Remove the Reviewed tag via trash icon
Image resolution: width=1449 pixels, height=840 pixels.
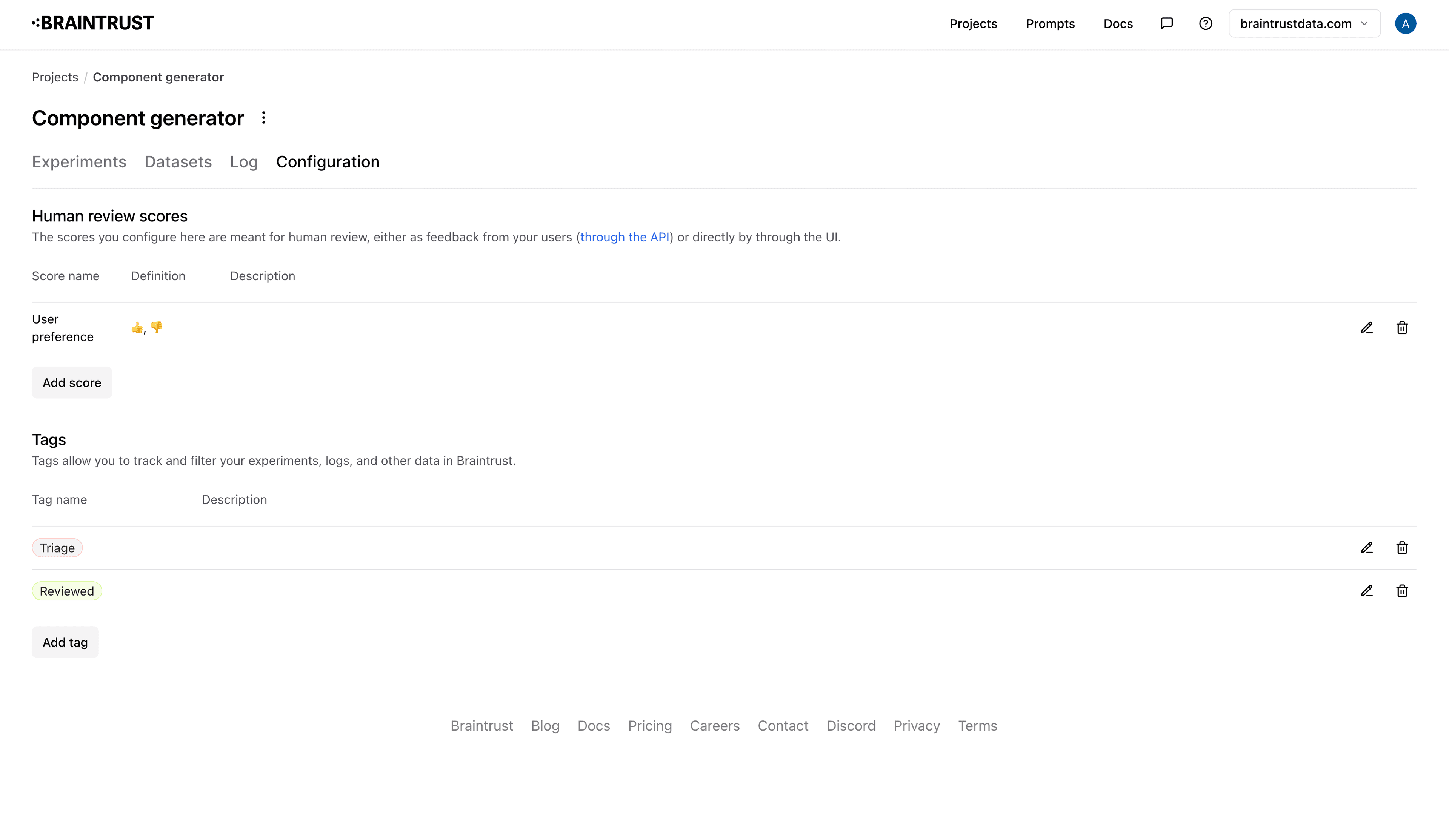[x=1403, y=590]
